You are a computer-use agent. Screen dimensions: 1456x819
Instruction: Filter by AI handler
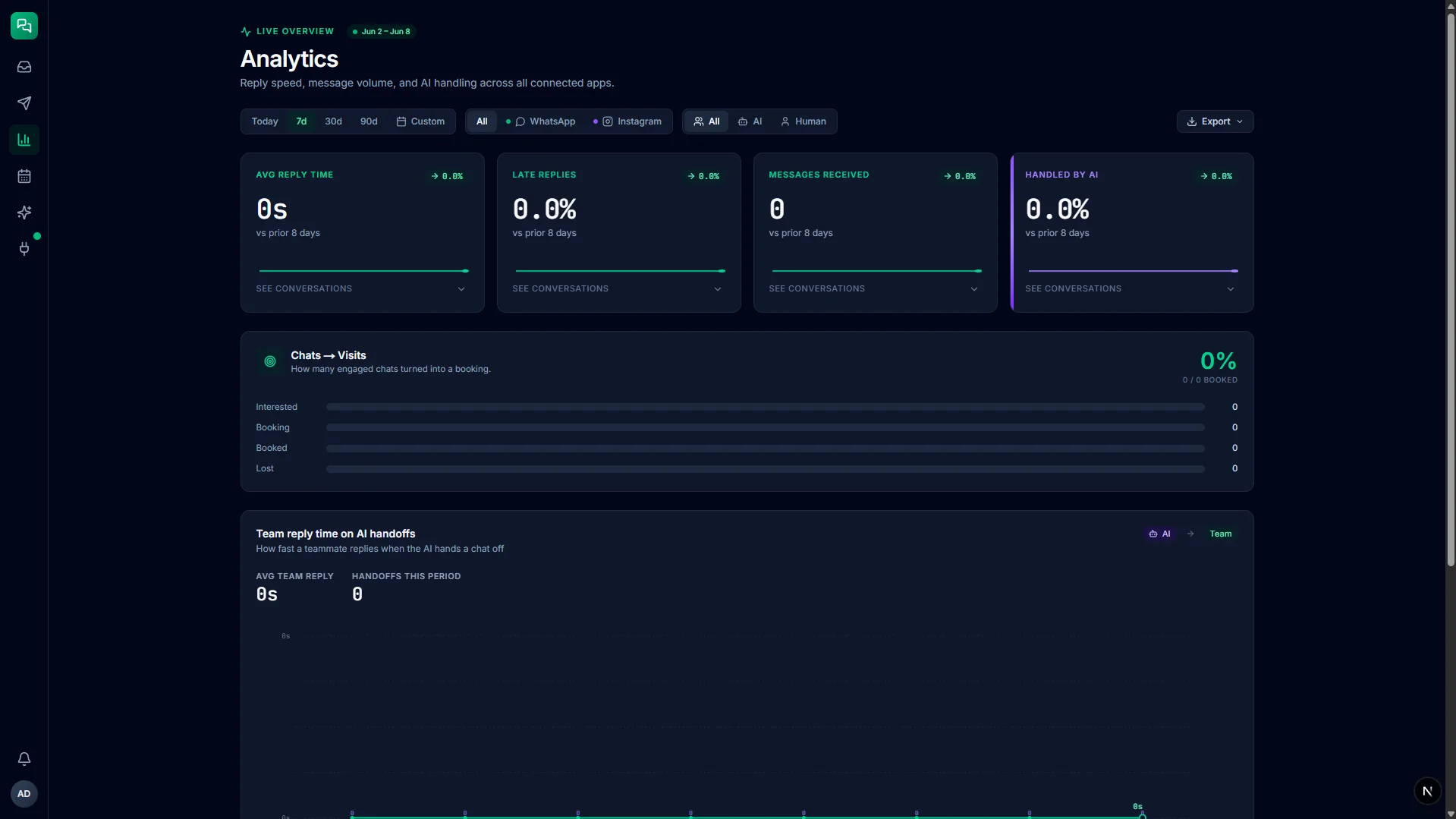tap(750, 121)
